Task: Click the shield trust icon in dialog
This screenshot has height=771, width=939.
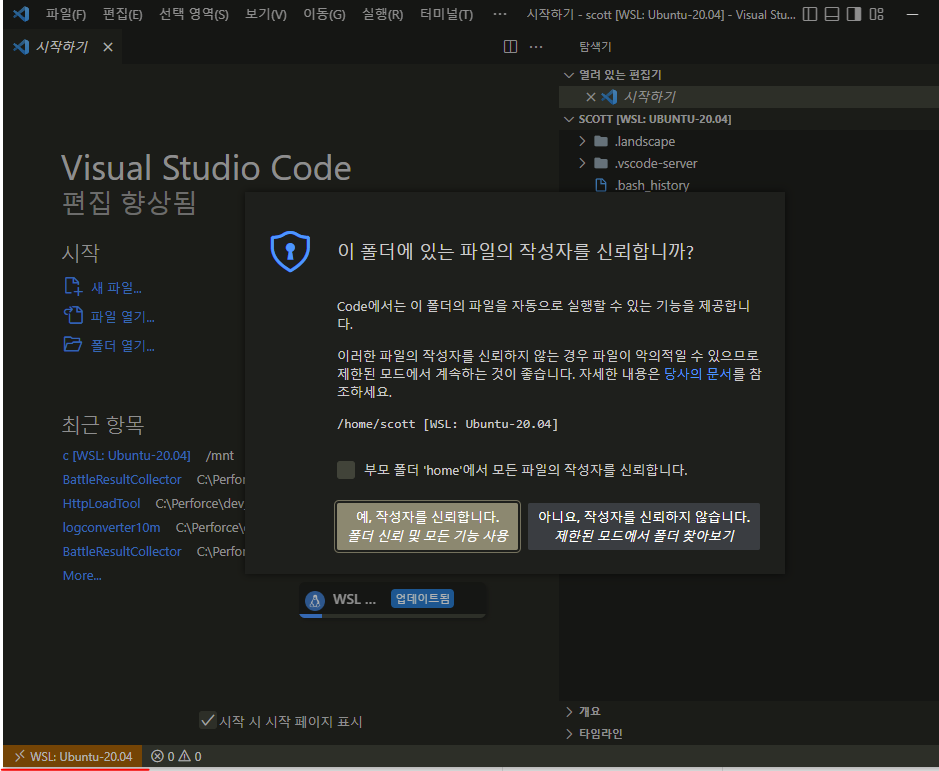Action: pos(290,251)
